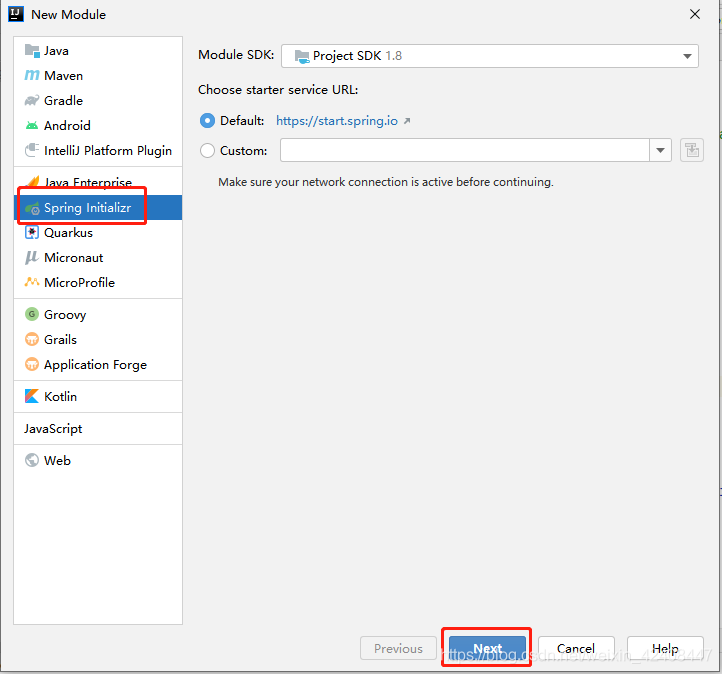
Task: Click the Maven module icon
Action: 32,76
